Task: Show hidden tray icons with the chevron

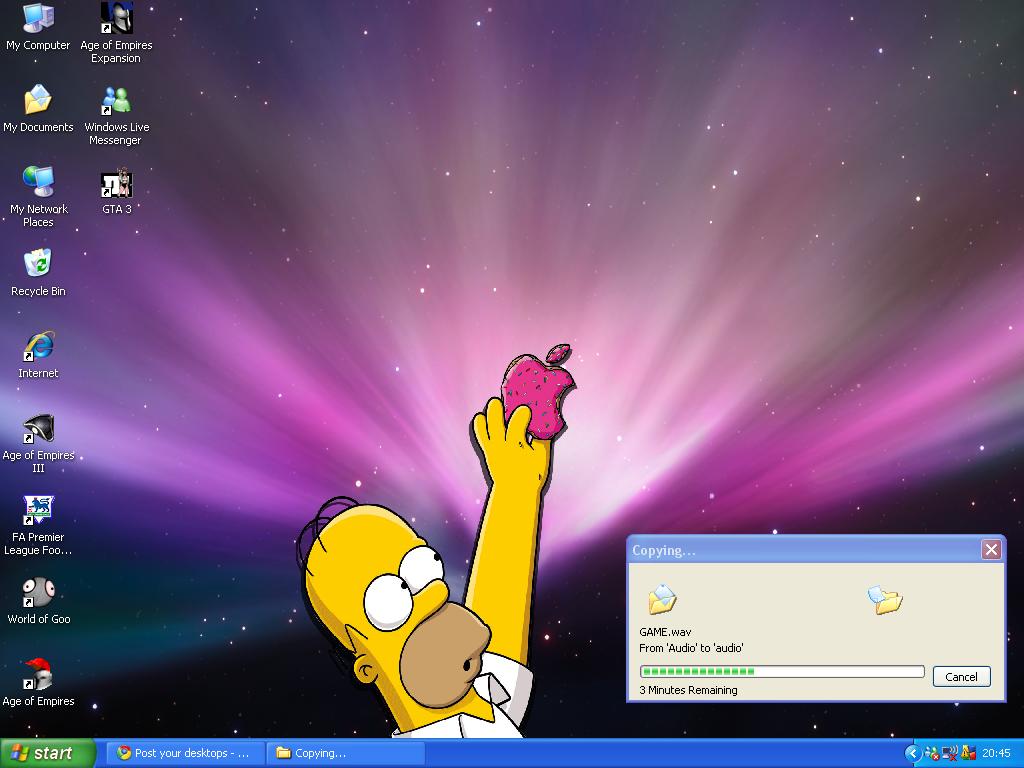Action: point(912,753)
